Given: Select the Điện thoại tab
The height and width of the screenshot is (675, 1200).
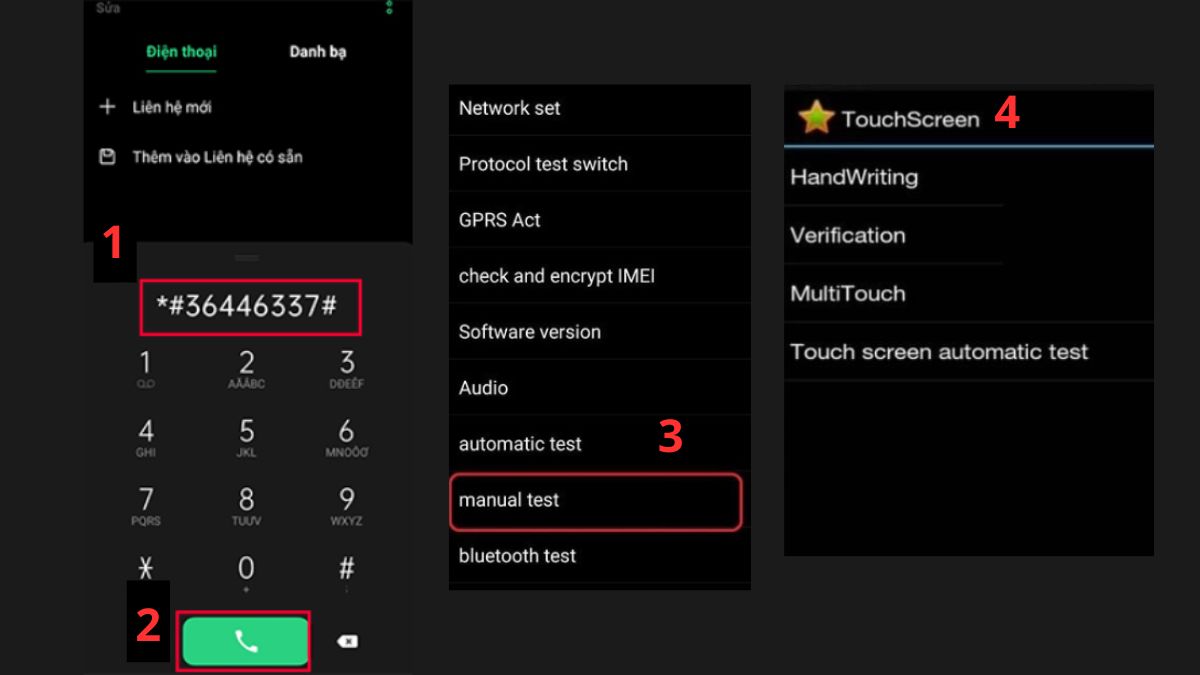Looking at the screenshot, I should click(180, 52).
